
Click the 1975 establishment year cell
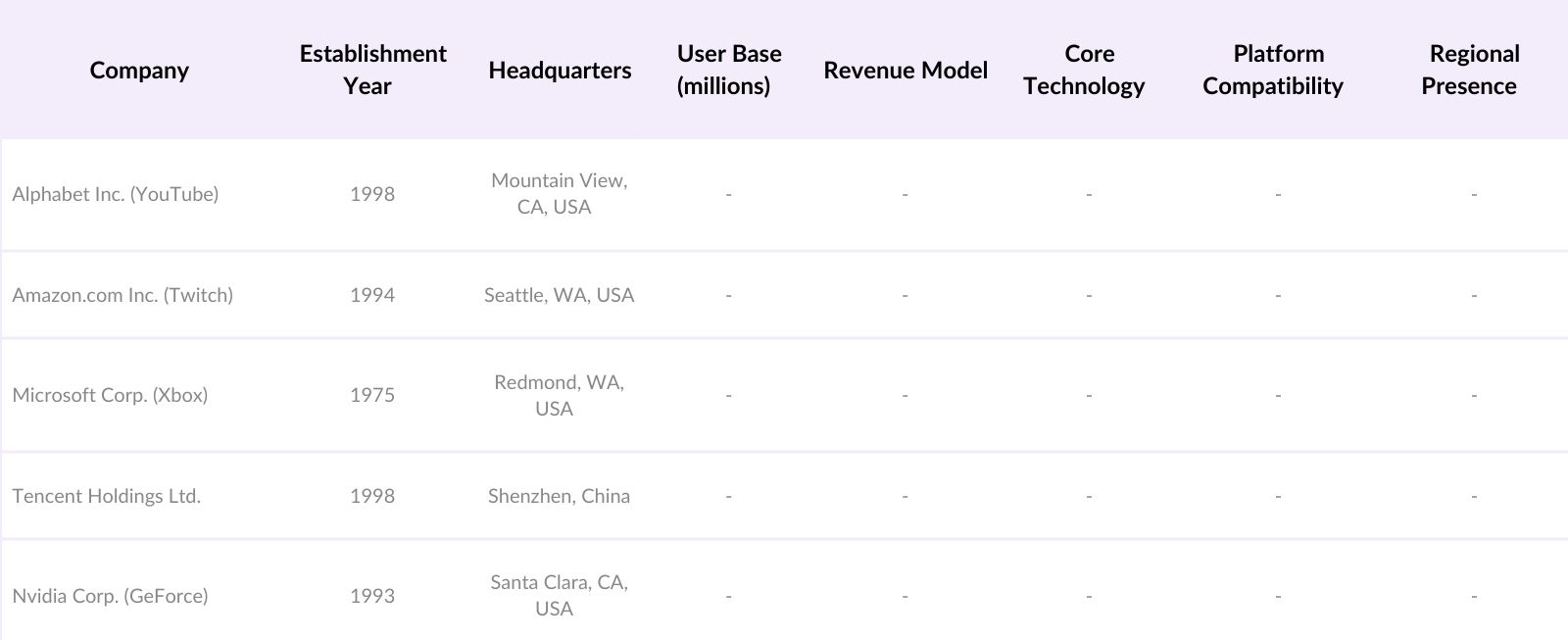click(x=372, y=395)
